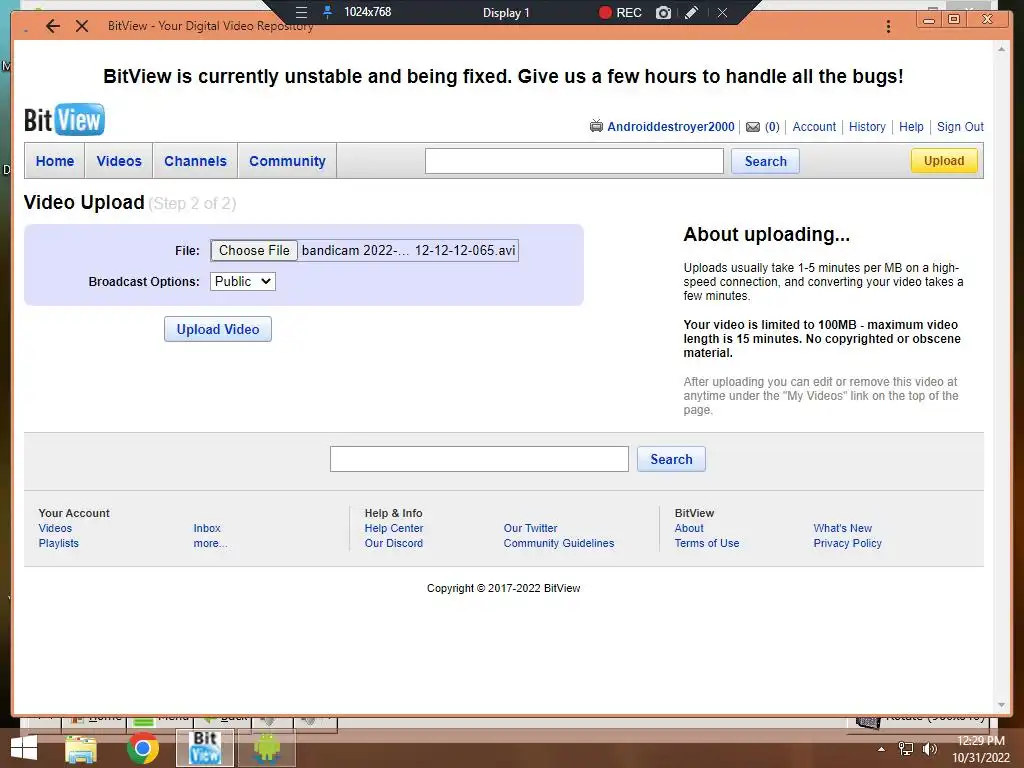Click the yellow Upload button
Image resolution: width=1024 pixels, height=768 pixels.
944,161
